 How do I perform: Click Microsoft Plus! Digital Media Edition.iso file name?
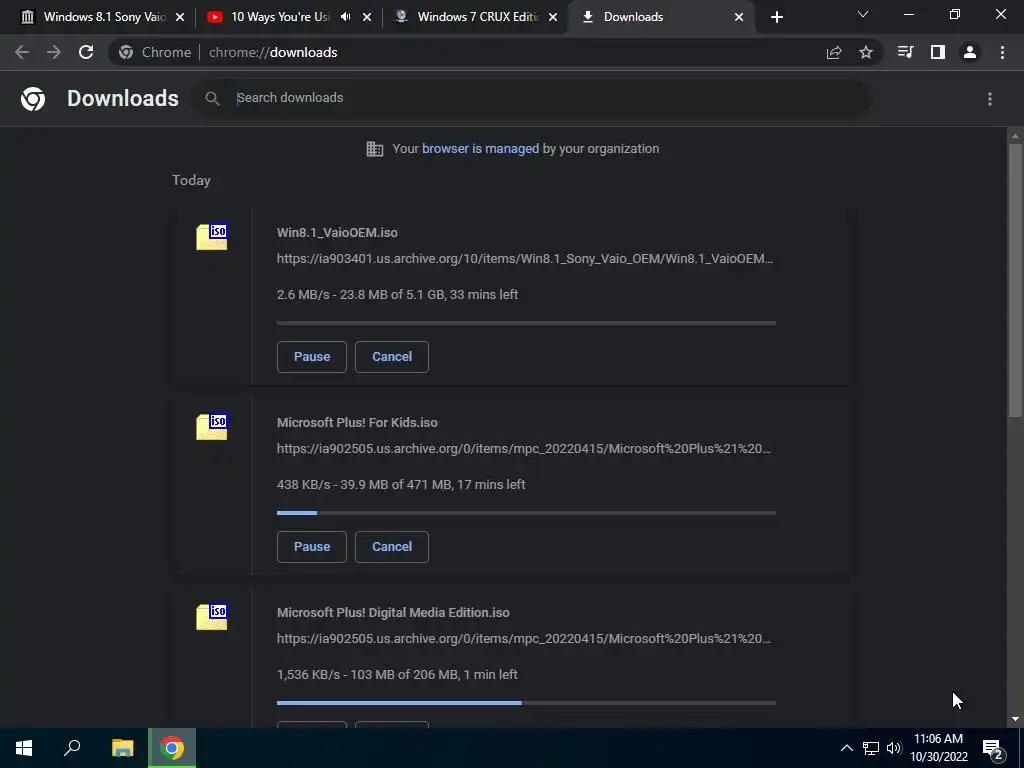393,613
